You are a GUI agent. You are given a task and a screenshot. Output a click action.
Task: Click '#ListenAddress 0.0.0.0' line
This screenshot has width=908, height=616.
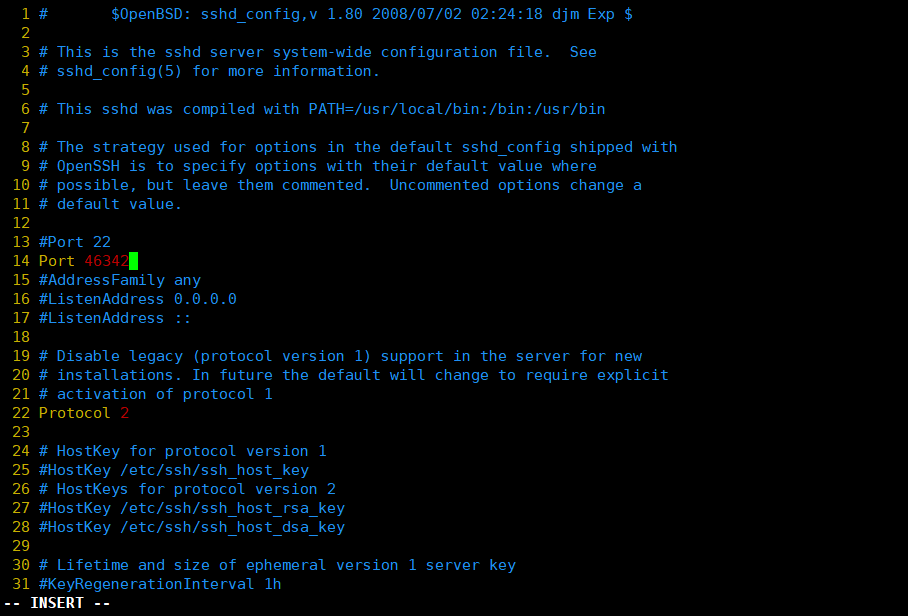coord(138,299)
